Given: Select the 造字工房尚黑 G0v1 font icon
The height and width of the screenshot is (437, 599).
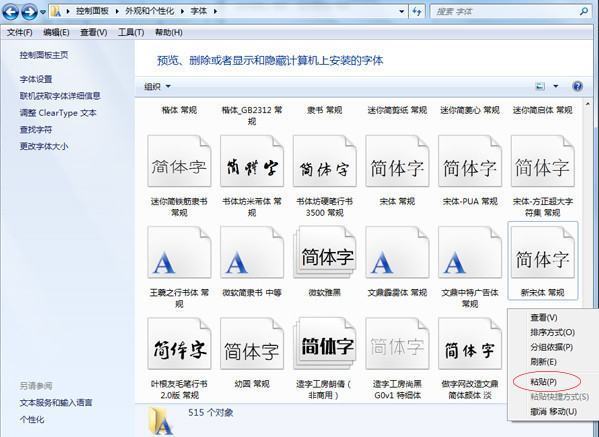Looking at the screenshot, I should [397, 344].
